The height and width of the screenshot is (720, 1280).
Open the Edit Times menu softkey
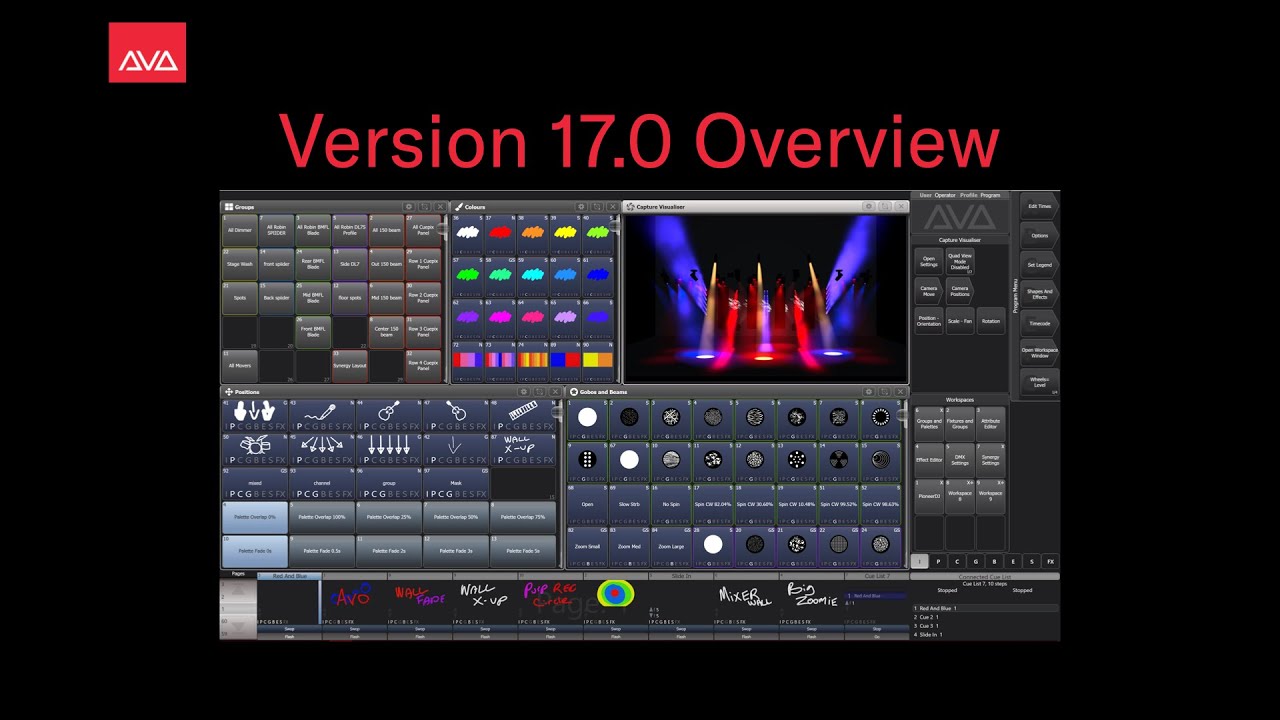[x=1039, y=206]
